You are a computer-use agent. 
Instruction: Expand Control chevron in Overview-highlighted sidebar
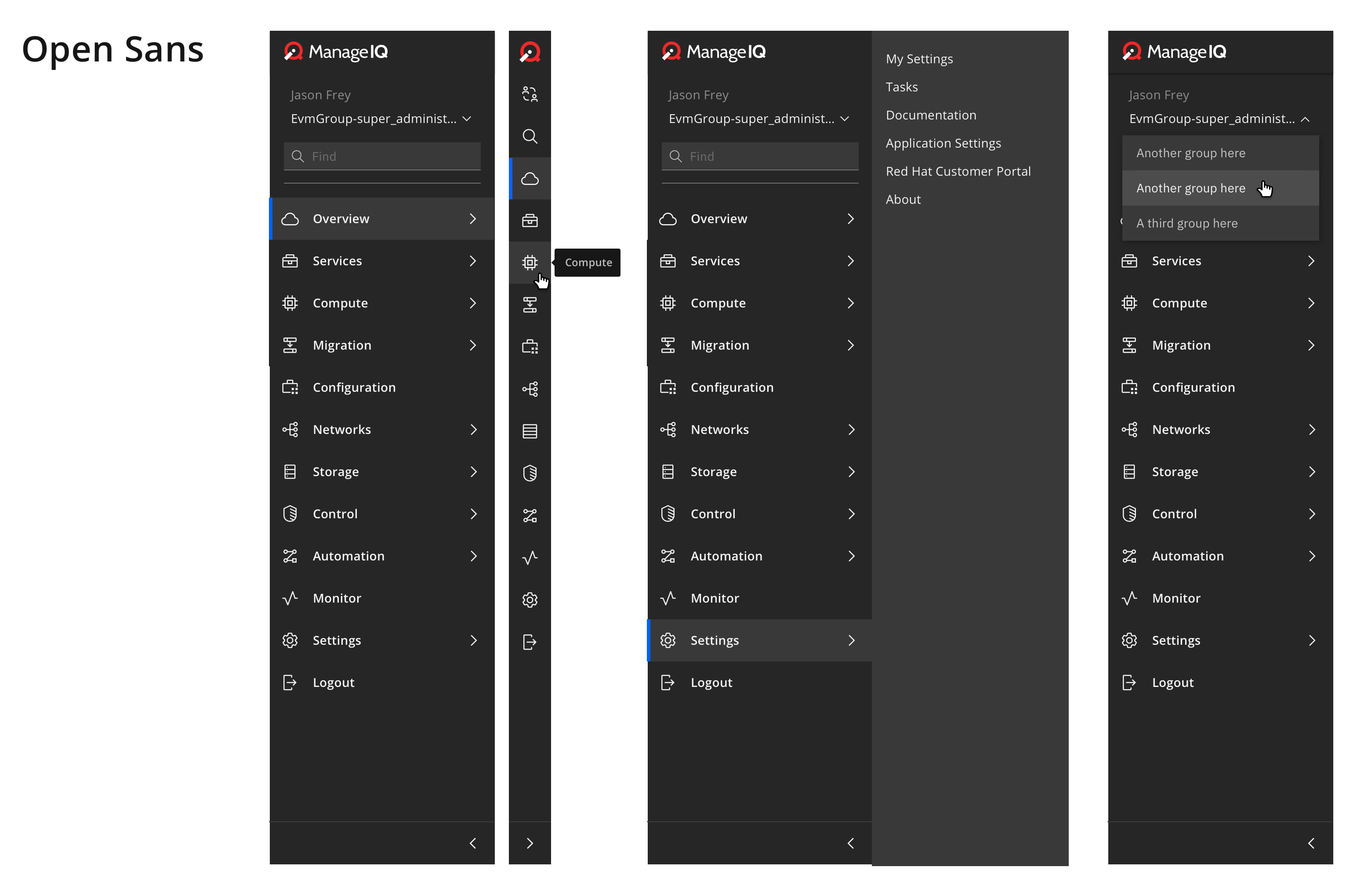click(x=473, y=514)
